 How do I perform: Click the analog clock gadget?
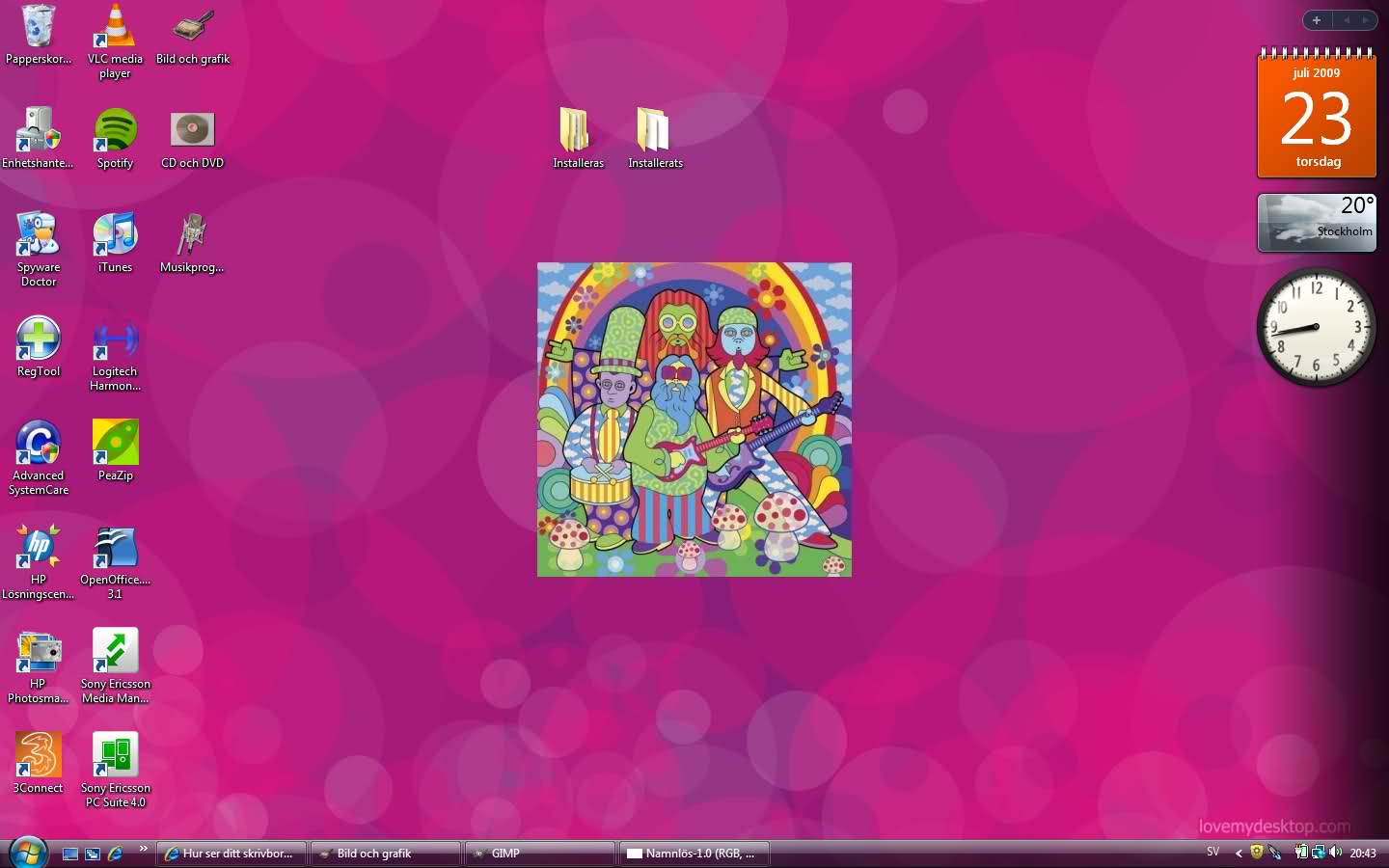point(1317,327)
